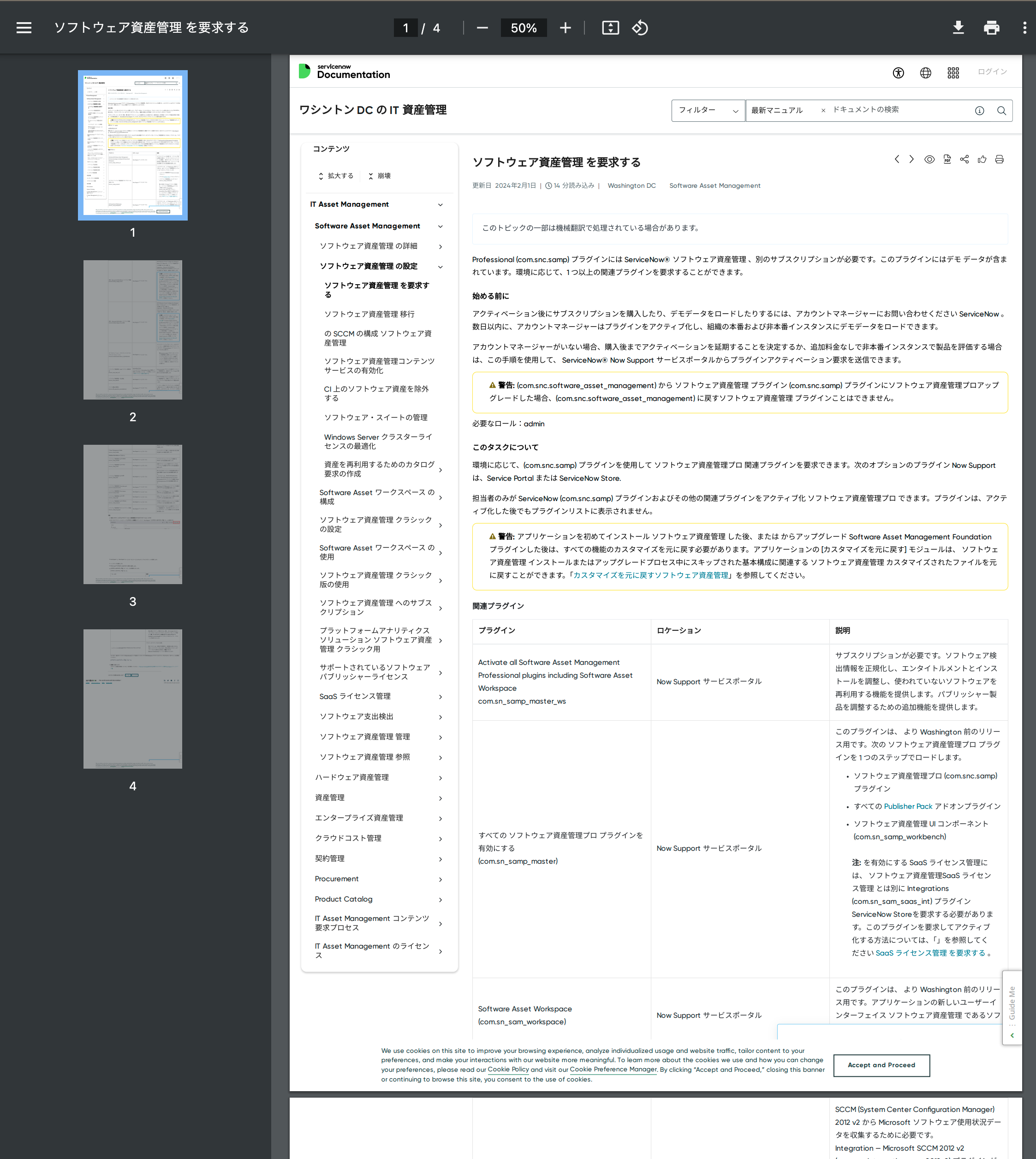The image size is (1036, 1159).
Task: Select page 3 thumbnail
Action: pos(133,514)
